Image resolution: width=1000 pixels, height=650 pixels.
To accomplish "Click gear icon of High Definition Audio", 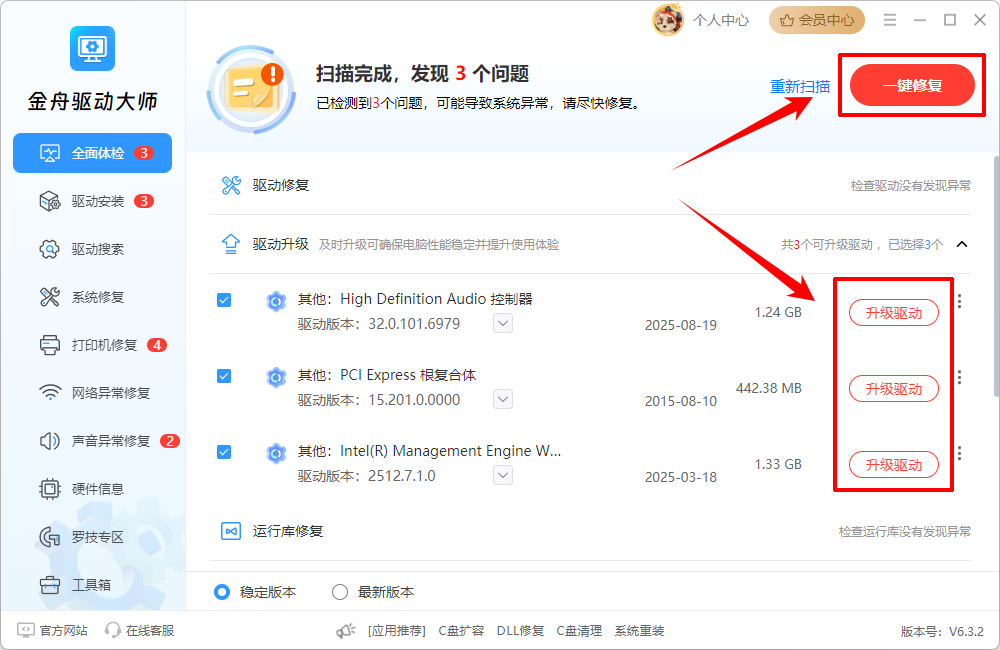I will (276, 300).
